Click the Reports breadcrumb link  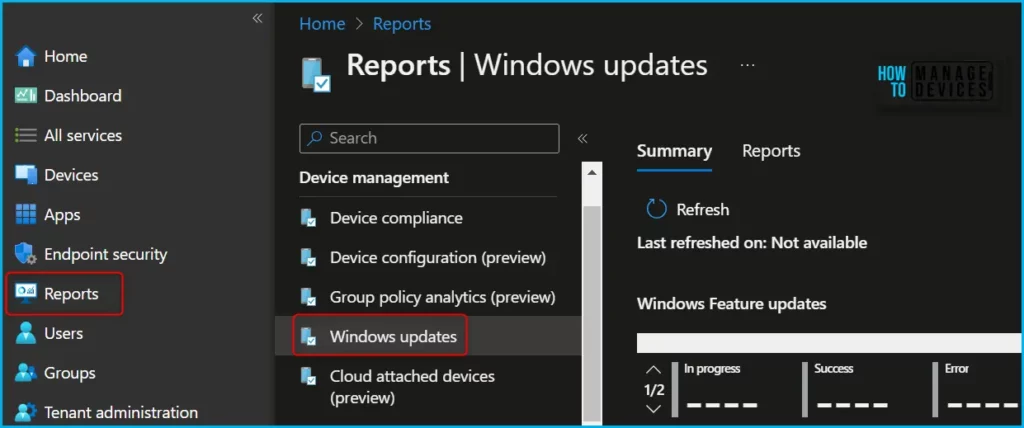[402, 24]
